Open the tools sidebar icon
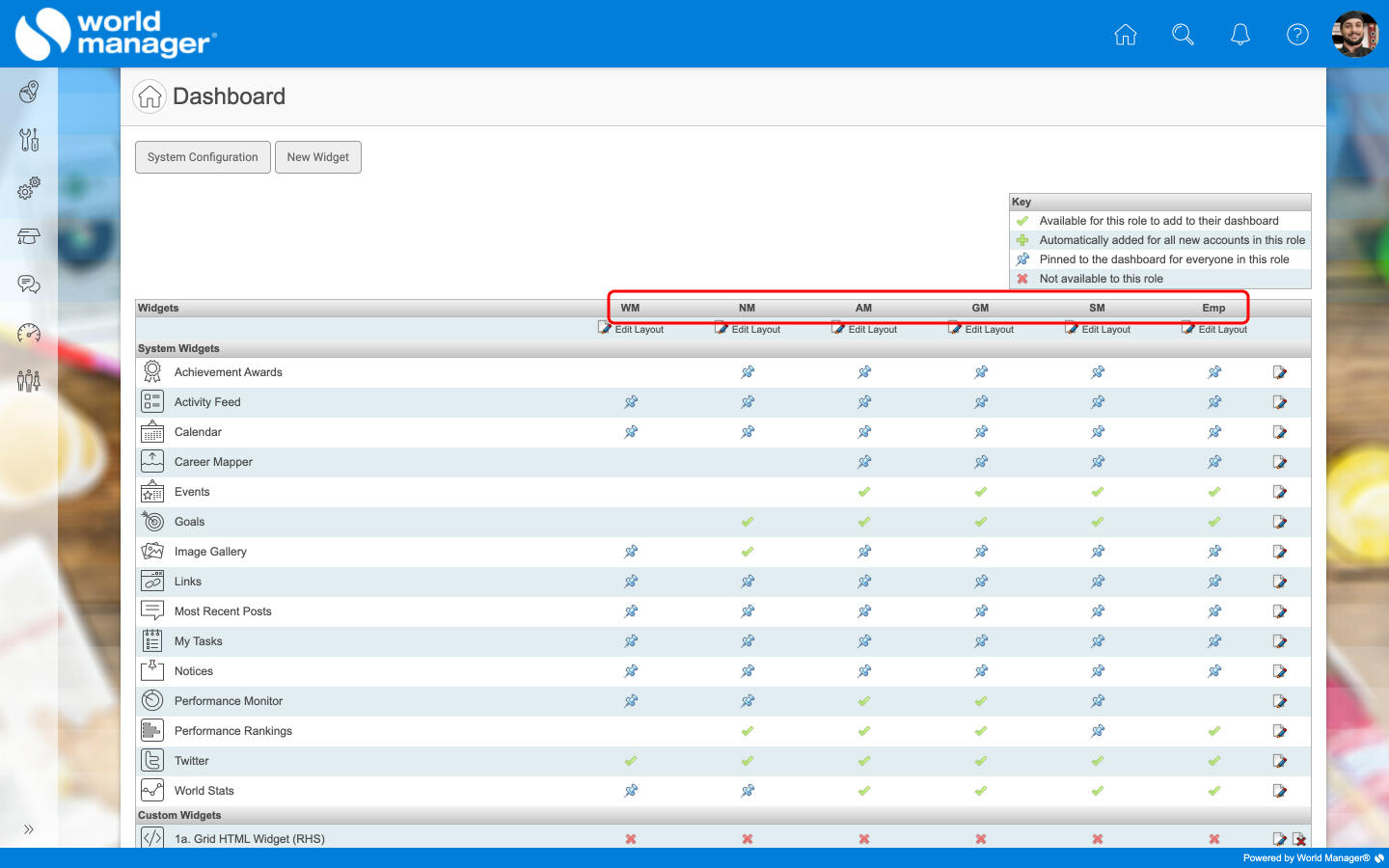The image size is (1389, 868). point(29,140)
